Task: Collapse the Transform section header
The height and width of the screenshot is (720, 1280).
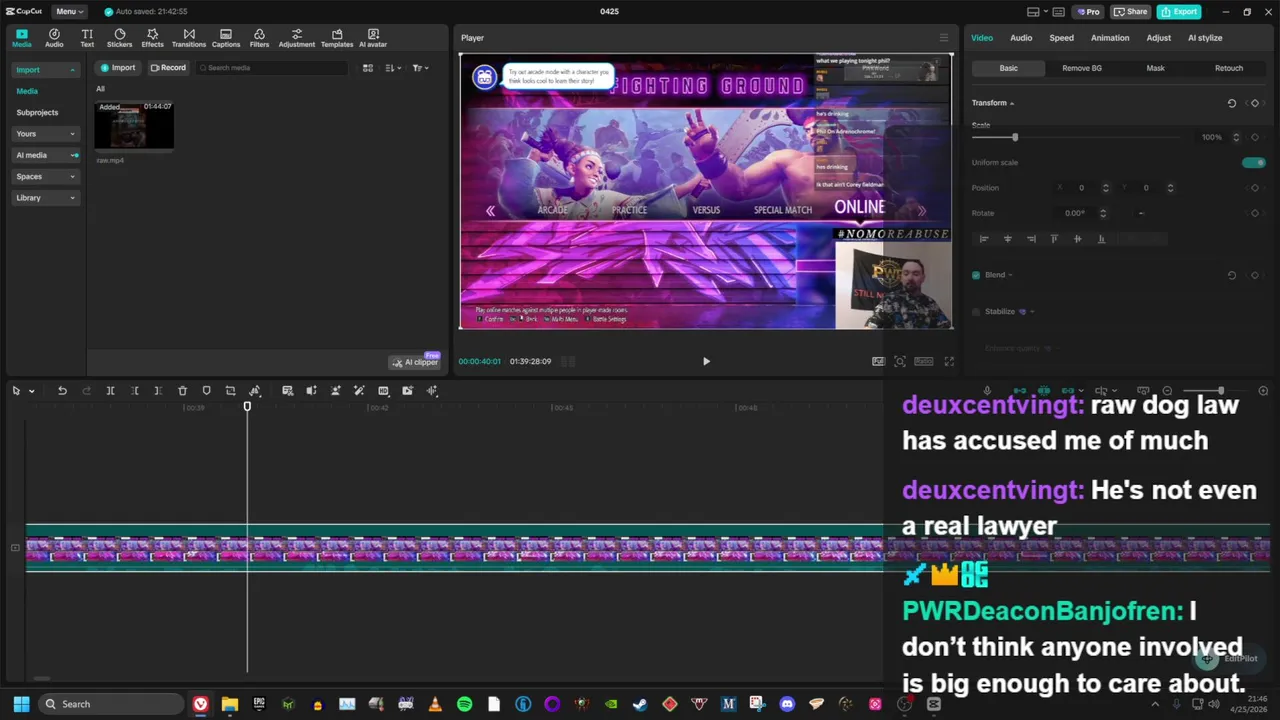Action: (993, 103)
